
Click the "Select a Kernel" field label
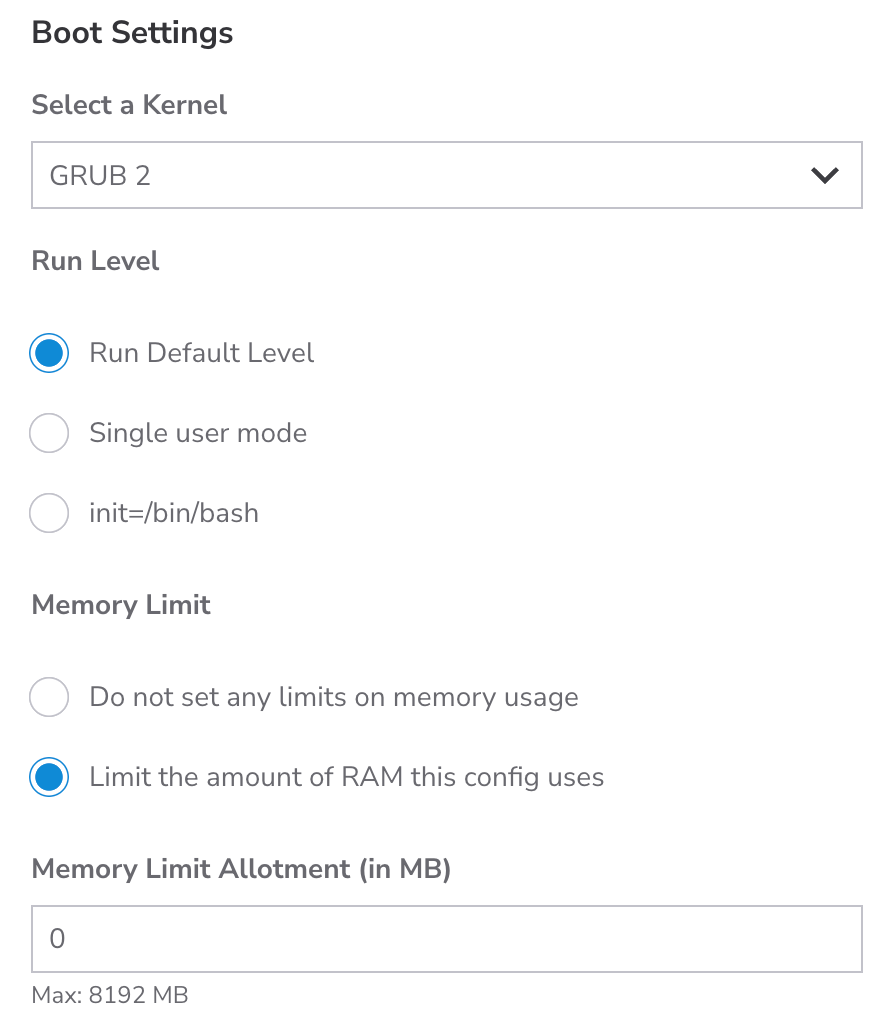tap(129, 105)
